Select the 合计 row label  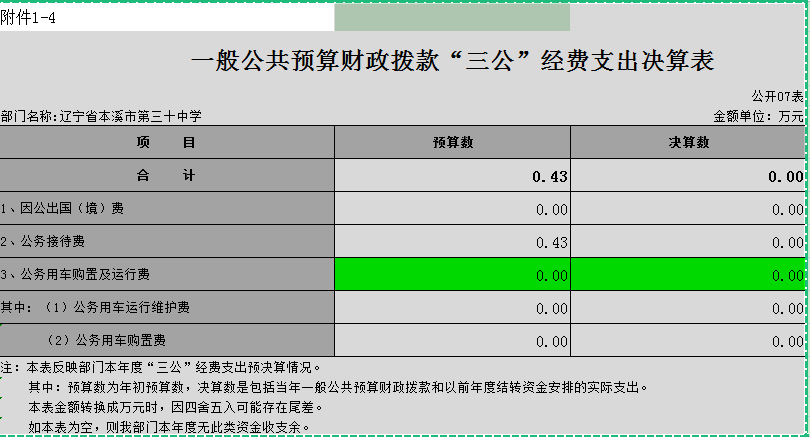(x=167, y=175)
